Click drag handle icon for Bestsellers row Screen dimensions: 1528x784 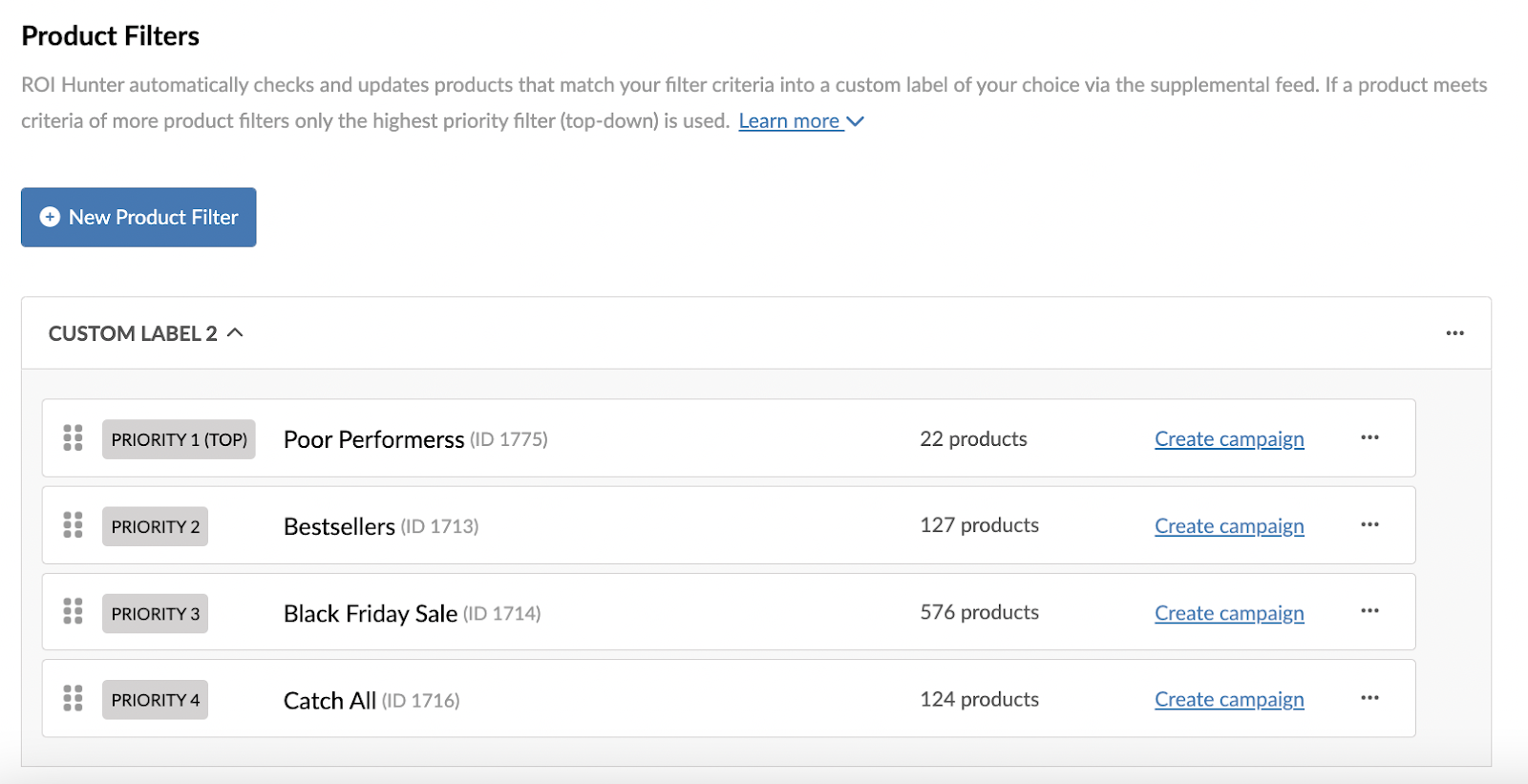pos(73,525)
